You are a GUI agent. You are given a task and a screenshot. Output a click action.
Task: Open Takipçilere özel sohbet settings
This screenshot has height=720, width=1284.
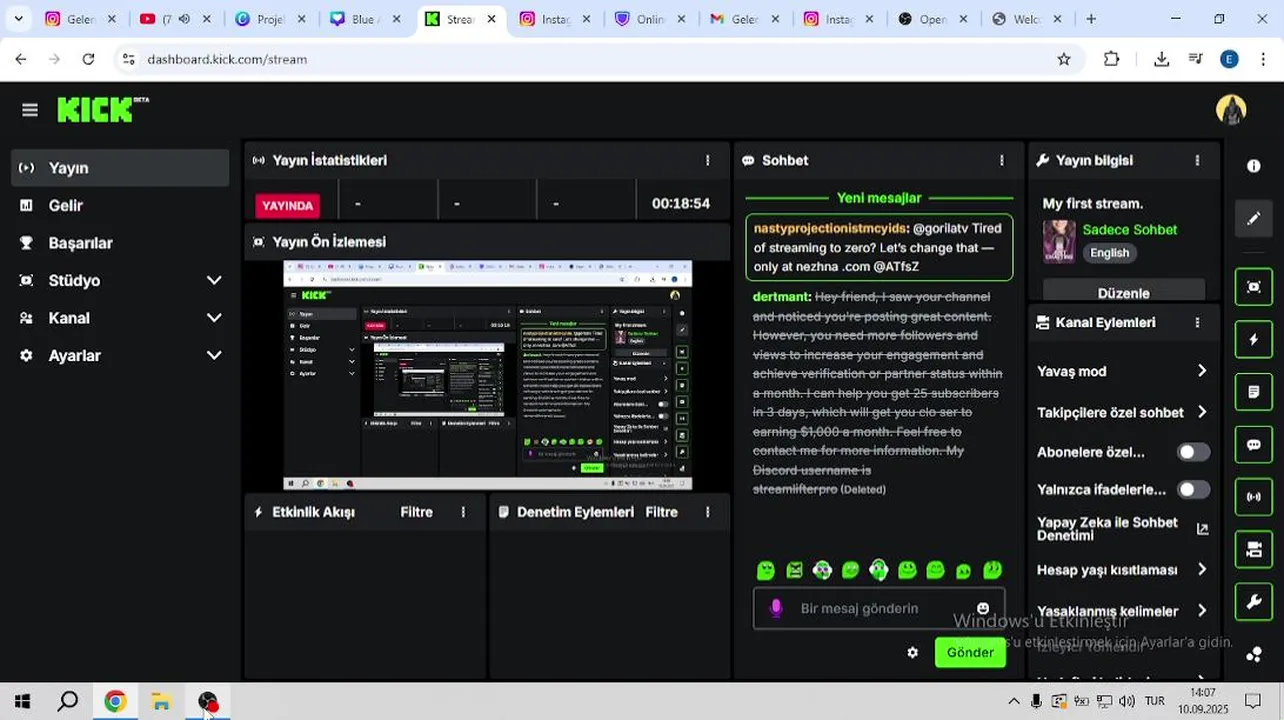1122,412
